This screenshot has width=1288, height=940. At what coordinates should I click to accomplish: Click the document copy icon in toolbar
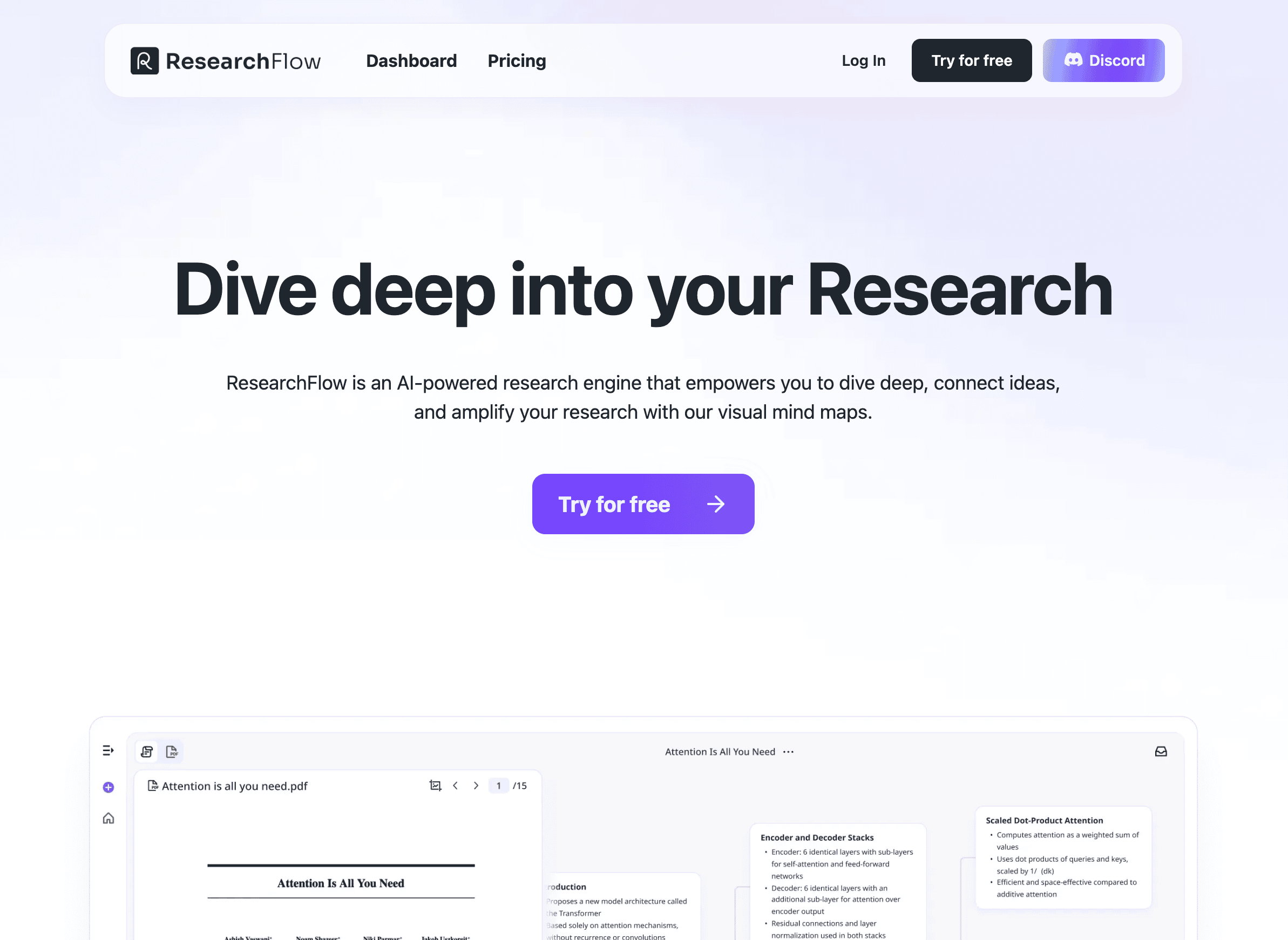[147, 752]
